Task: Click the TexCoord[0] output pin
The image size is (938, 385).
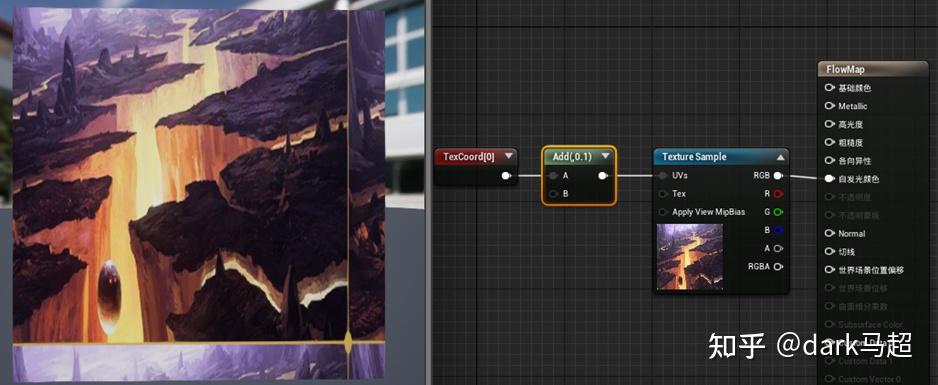Action: (506, 176)
